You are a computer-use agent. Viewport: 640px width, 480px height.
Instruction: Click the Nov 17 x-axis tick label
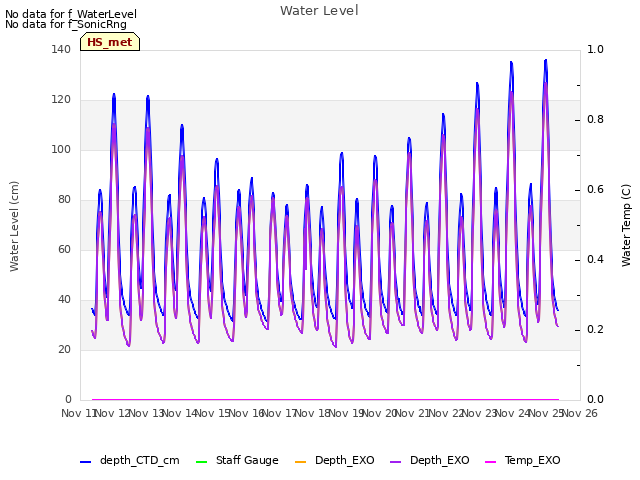278,413
